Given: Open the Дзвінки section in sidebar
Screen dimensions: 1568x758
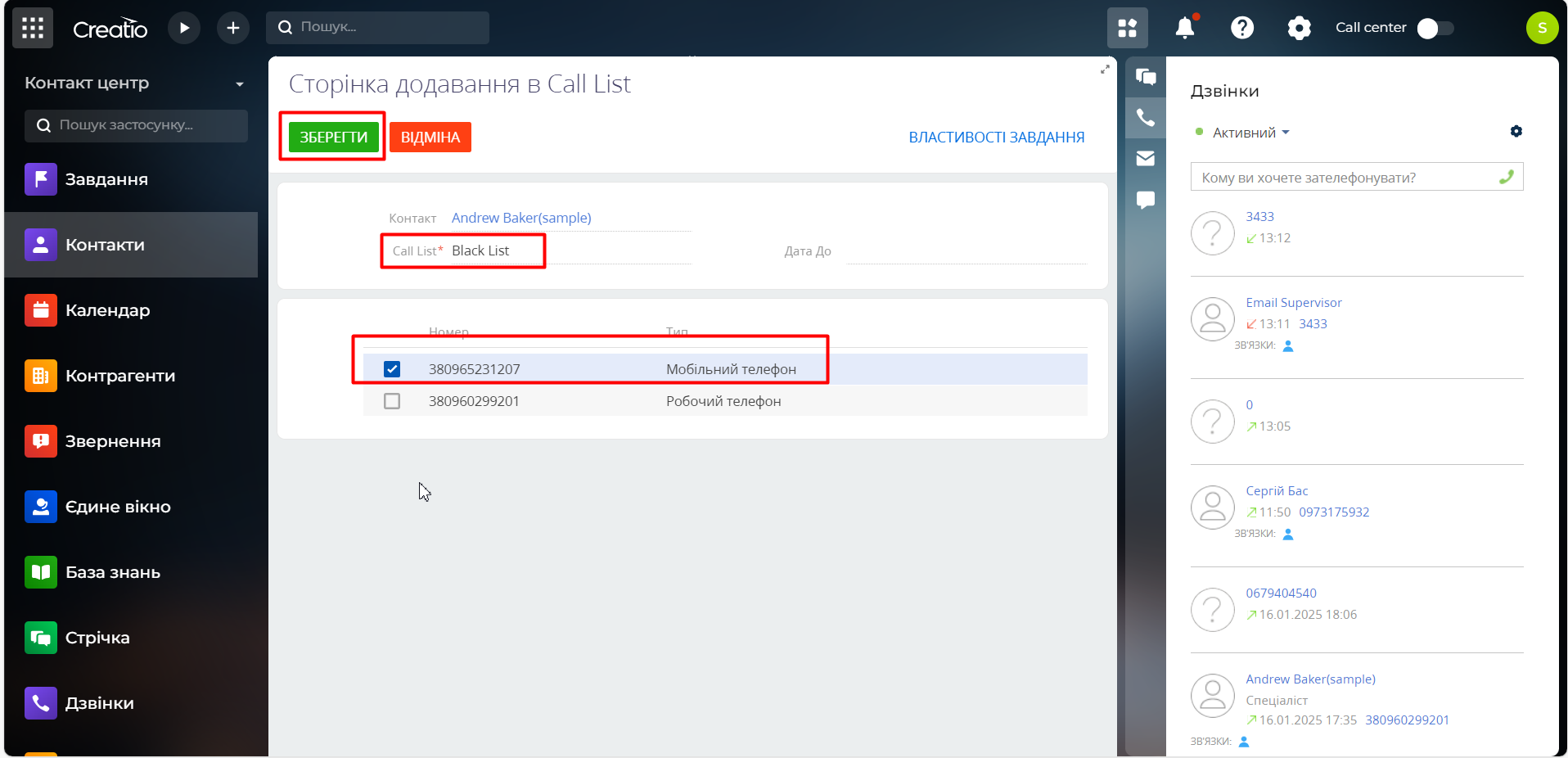Looking at the screenshot, I should point(131,703).
